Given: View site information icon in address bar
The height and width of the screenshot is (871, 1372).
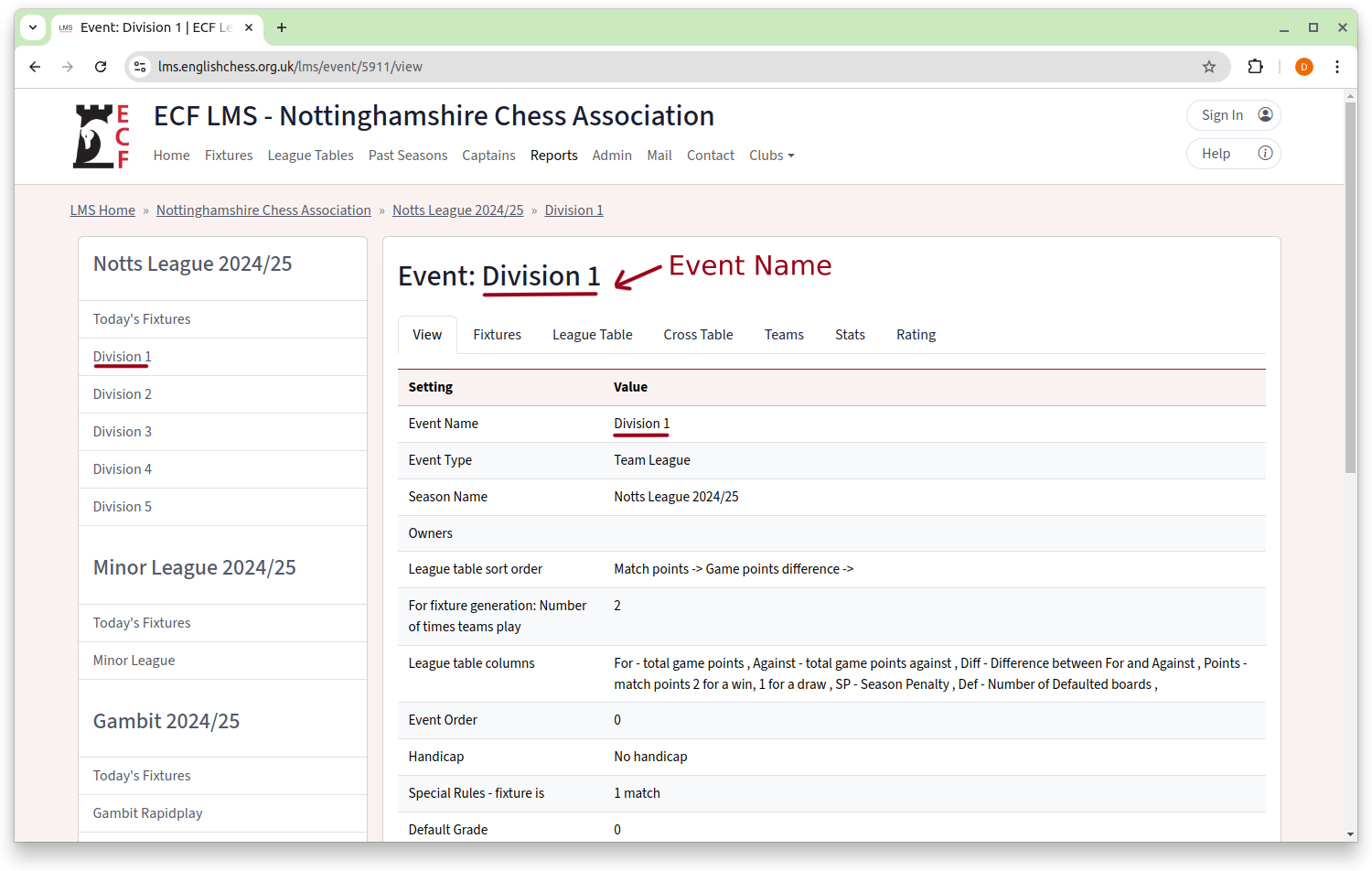Looking at the screenshot, I should point(140,67).
